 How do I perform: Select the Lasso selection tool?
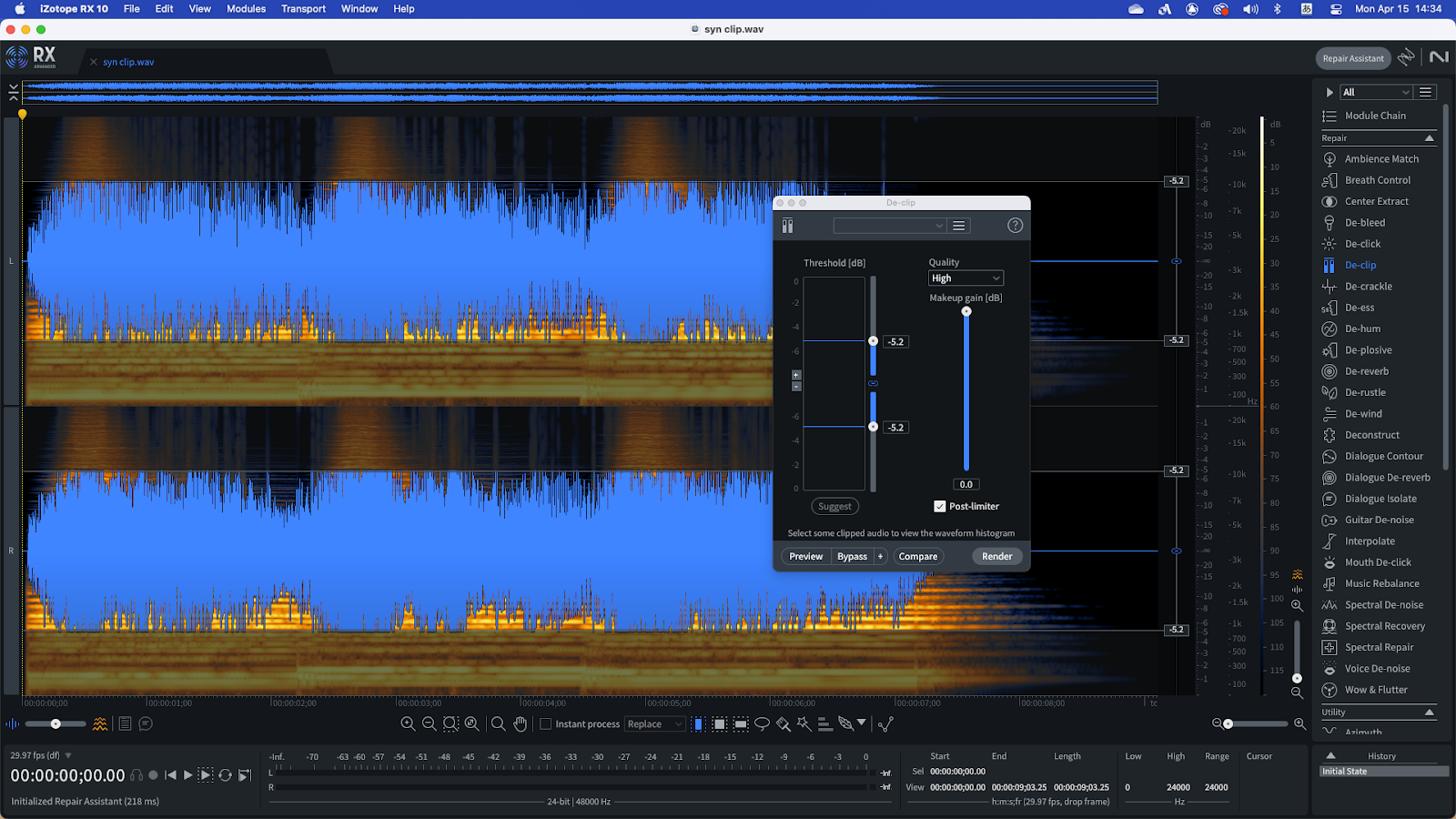click(x=763, y=724)
